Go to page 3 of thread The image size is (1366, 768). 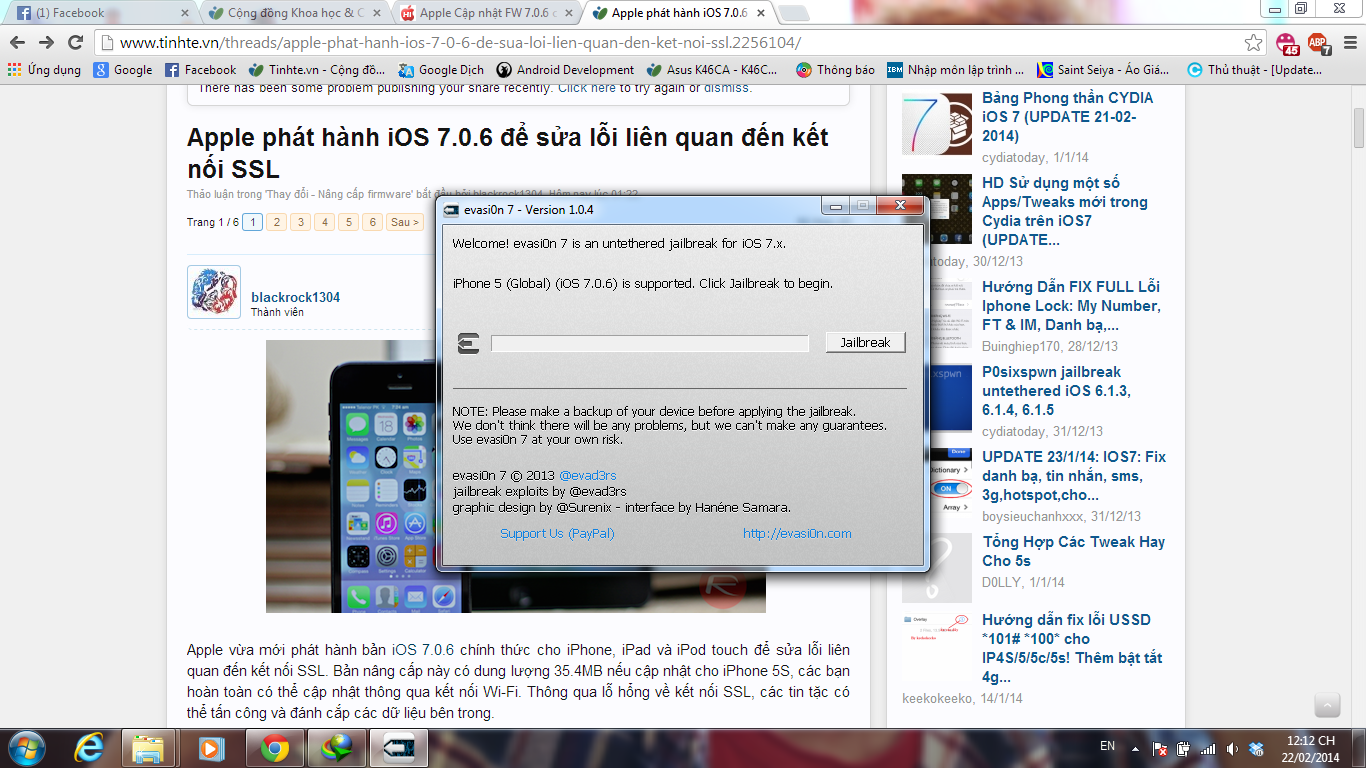pos(300,222)
